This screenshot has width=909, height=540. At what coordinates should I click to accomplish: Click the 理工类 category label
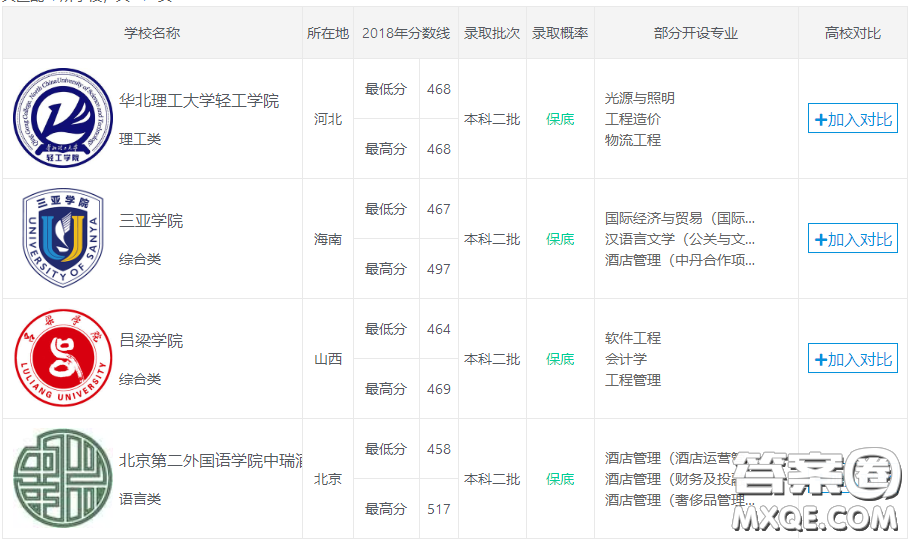click(140, 139)
